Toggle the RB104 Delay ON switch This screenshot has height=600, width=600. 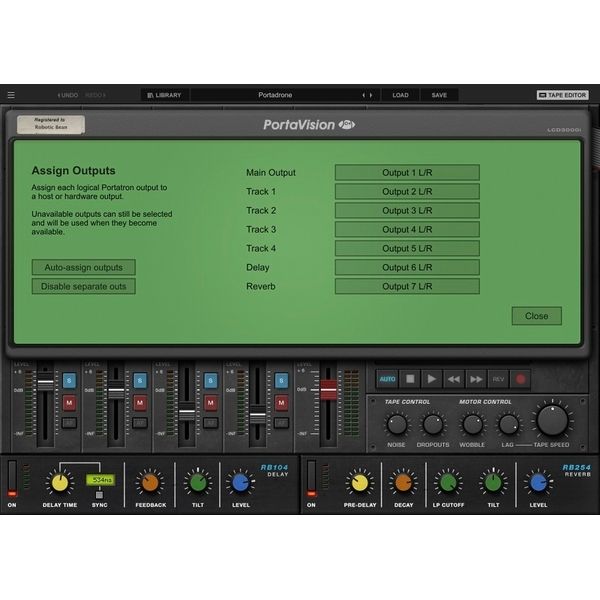point(12,478)
